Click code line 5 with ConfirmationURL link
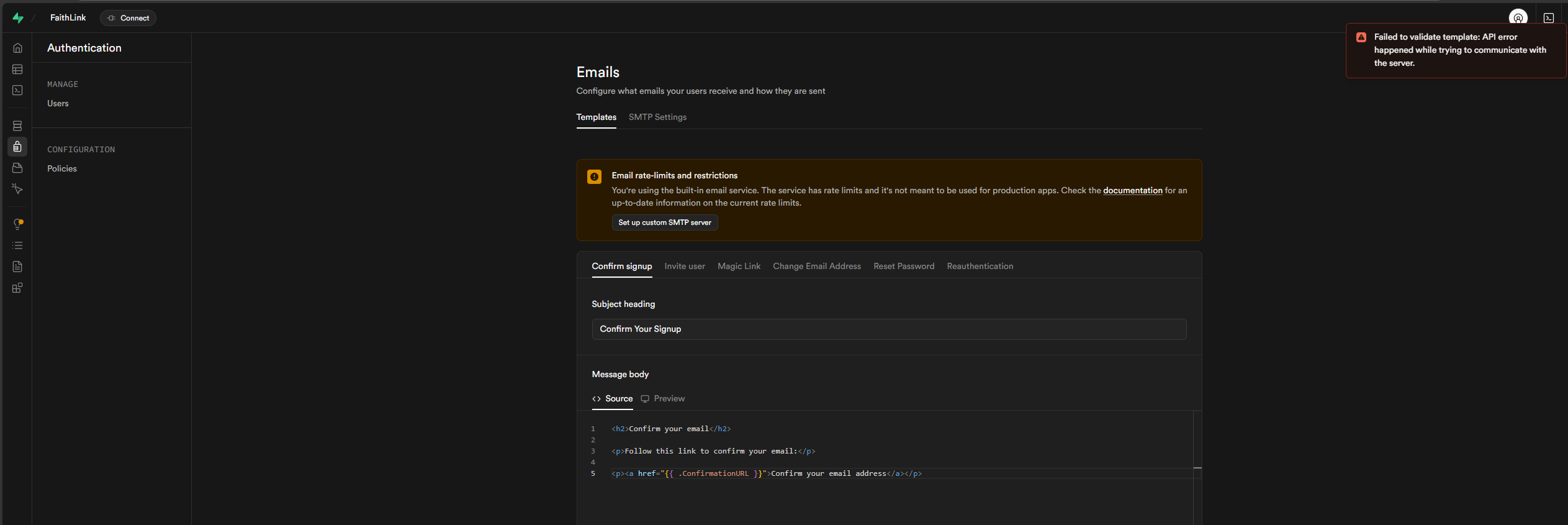Screen dimensions: 1568x525 [767, 474]
